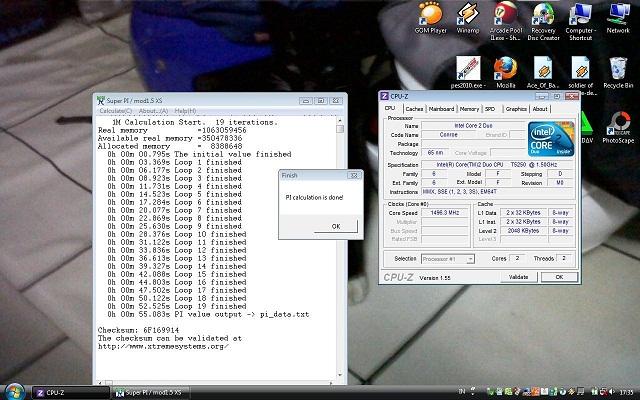The image size is (640, 400).
Task: Click the scroll down arrow in Super PI
Action: click(340, 375)
